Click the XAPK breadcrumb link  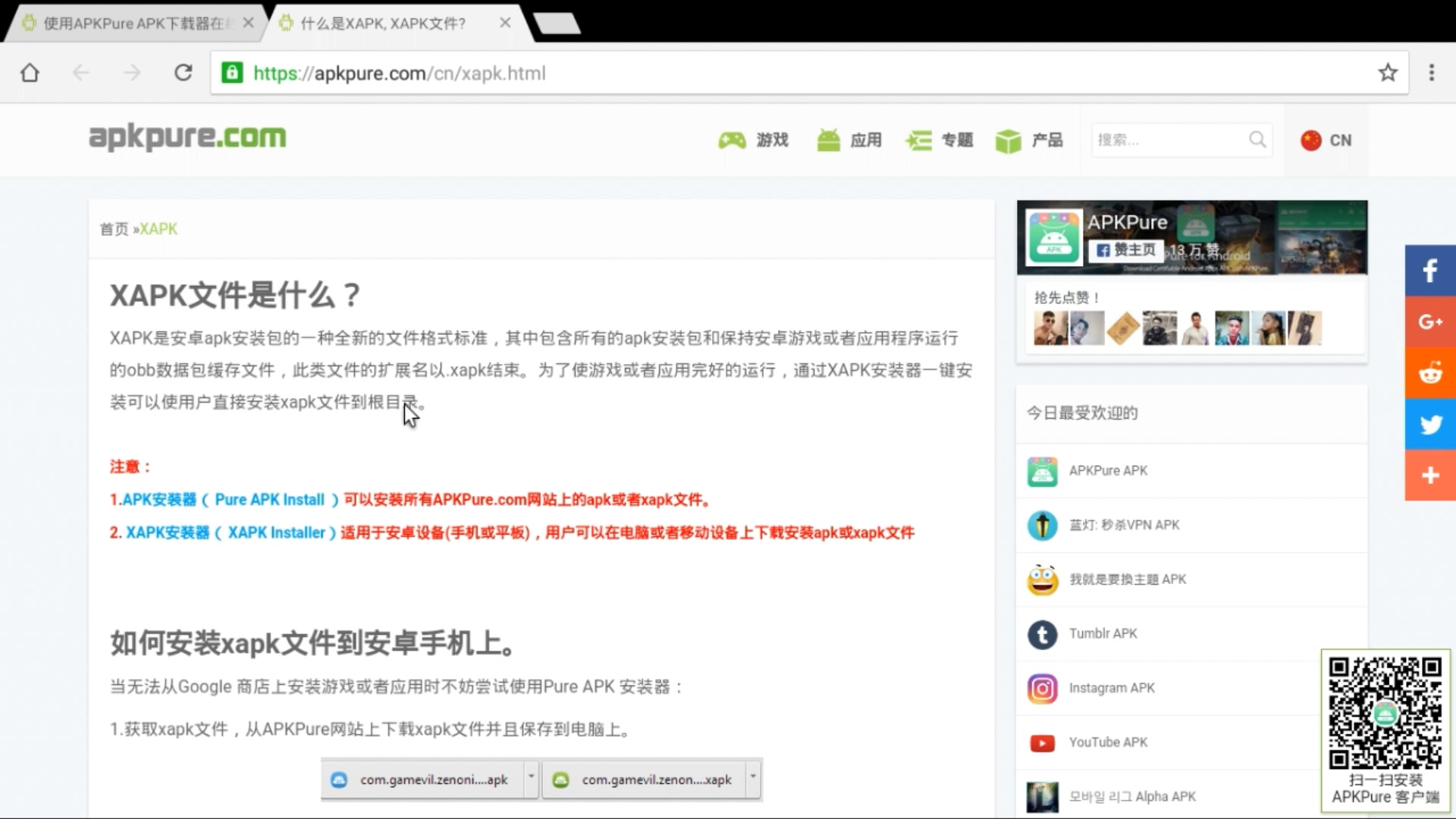(x=158, y=229)
